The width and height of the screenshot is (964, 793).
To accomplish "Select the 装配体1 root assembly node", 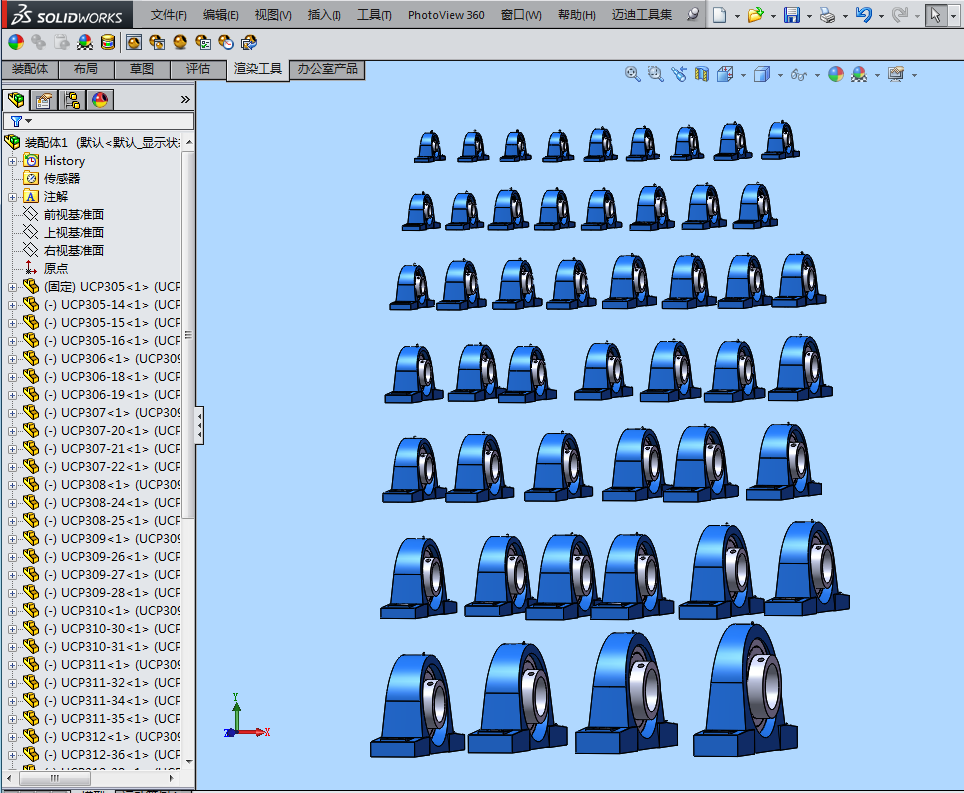I will 102,143.
